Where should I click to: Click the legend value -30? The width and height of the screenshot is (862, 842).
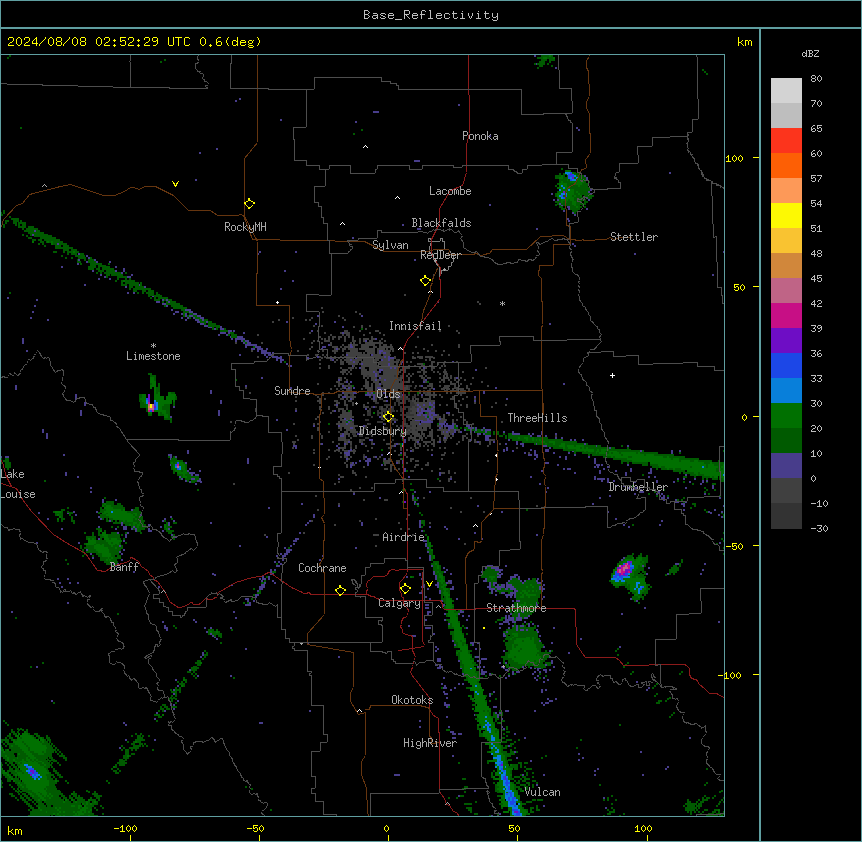[819, 528]
